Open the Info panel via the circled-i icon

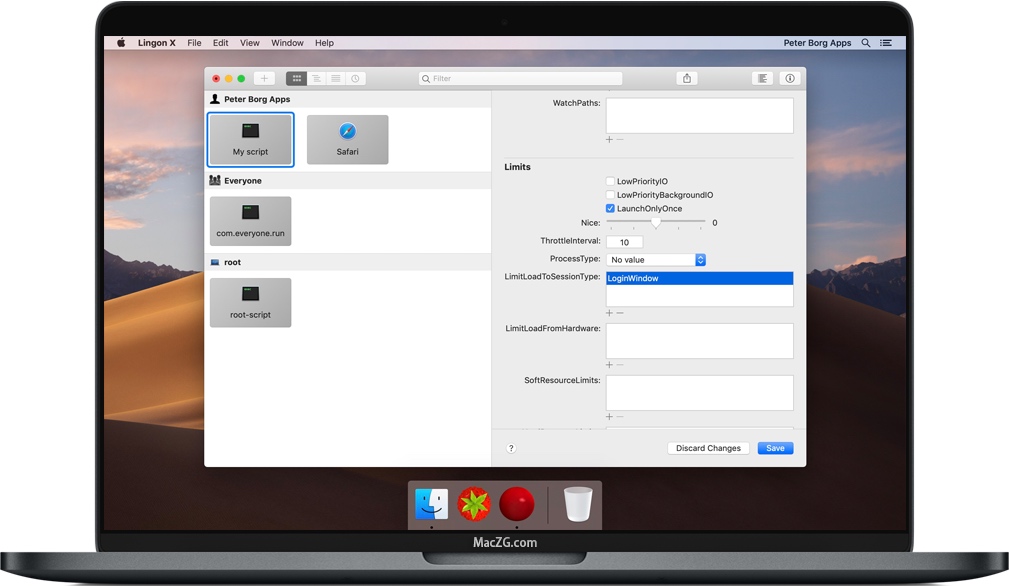click(789, 77)
